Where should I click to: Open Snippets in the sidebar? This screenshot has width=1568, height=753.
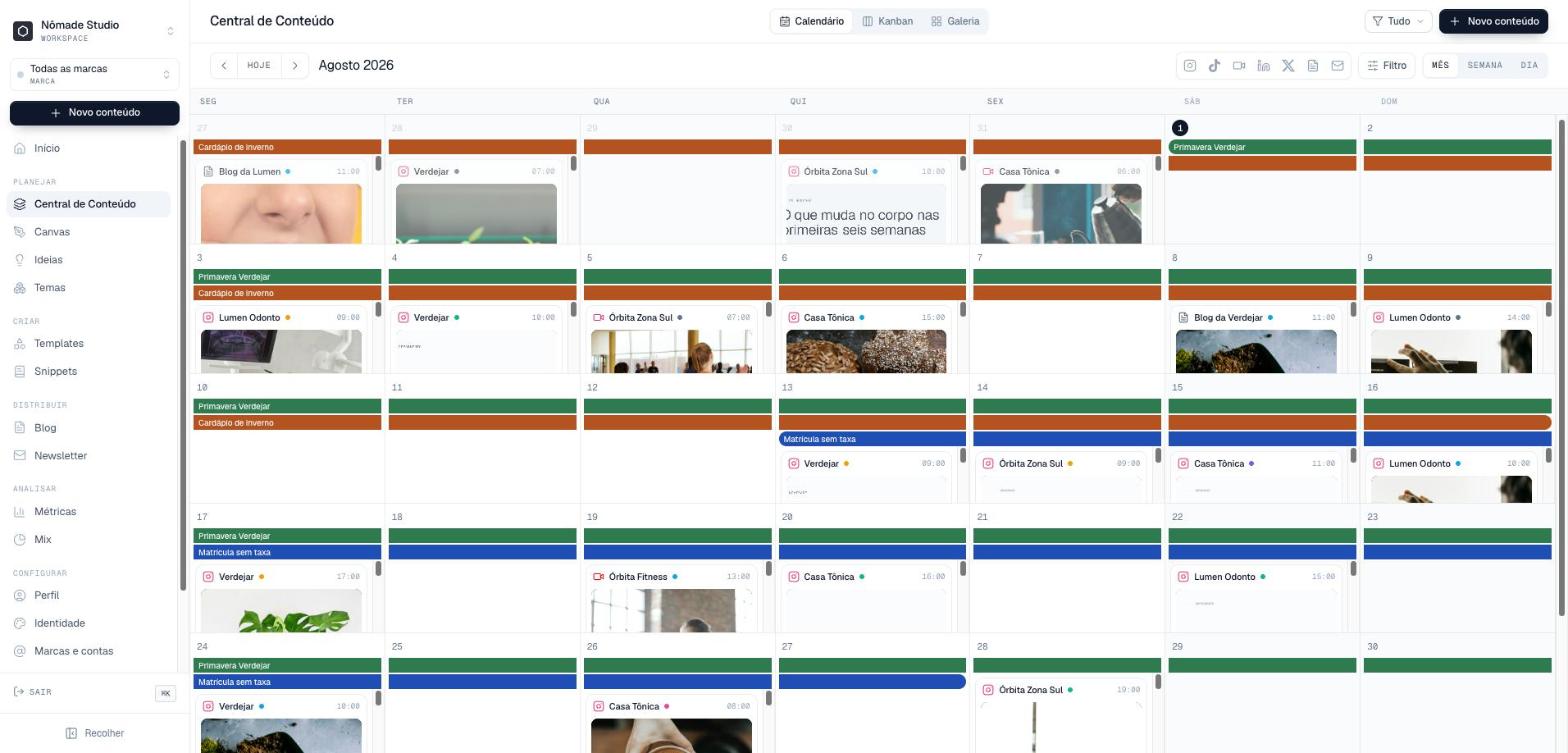tap(90, 372)
